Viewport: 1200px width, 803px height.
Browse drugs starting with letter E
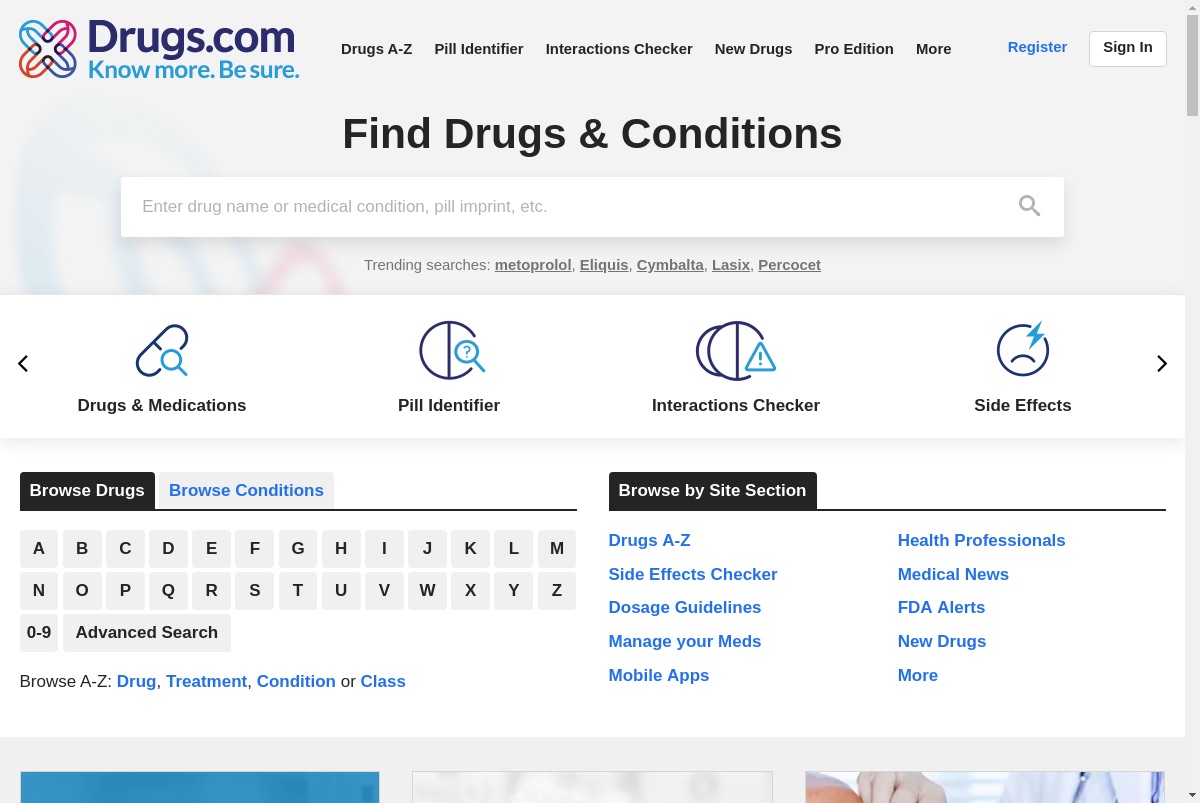[211, 549]
